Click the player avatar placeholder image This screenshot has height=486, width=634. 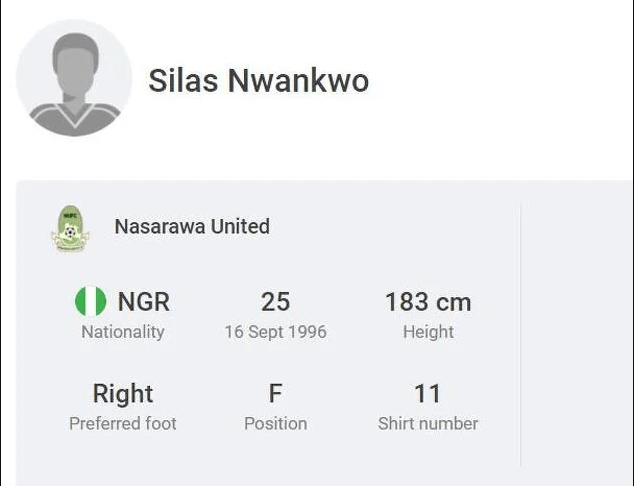pyautogui.click(x=74, y=78)
